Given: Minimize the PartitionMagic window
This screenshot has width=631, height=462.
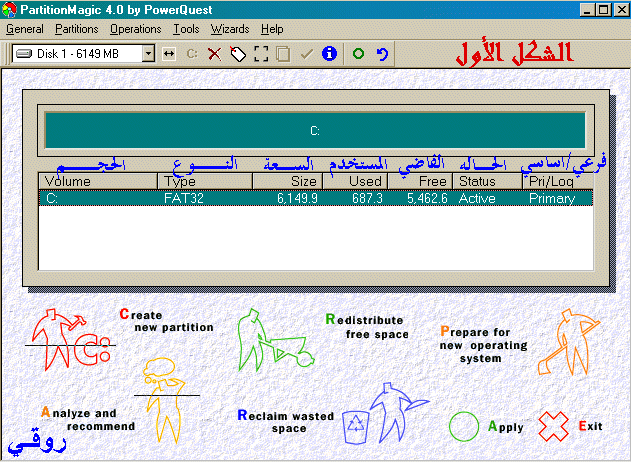Looking at the screenshot, I should [587, 10].
